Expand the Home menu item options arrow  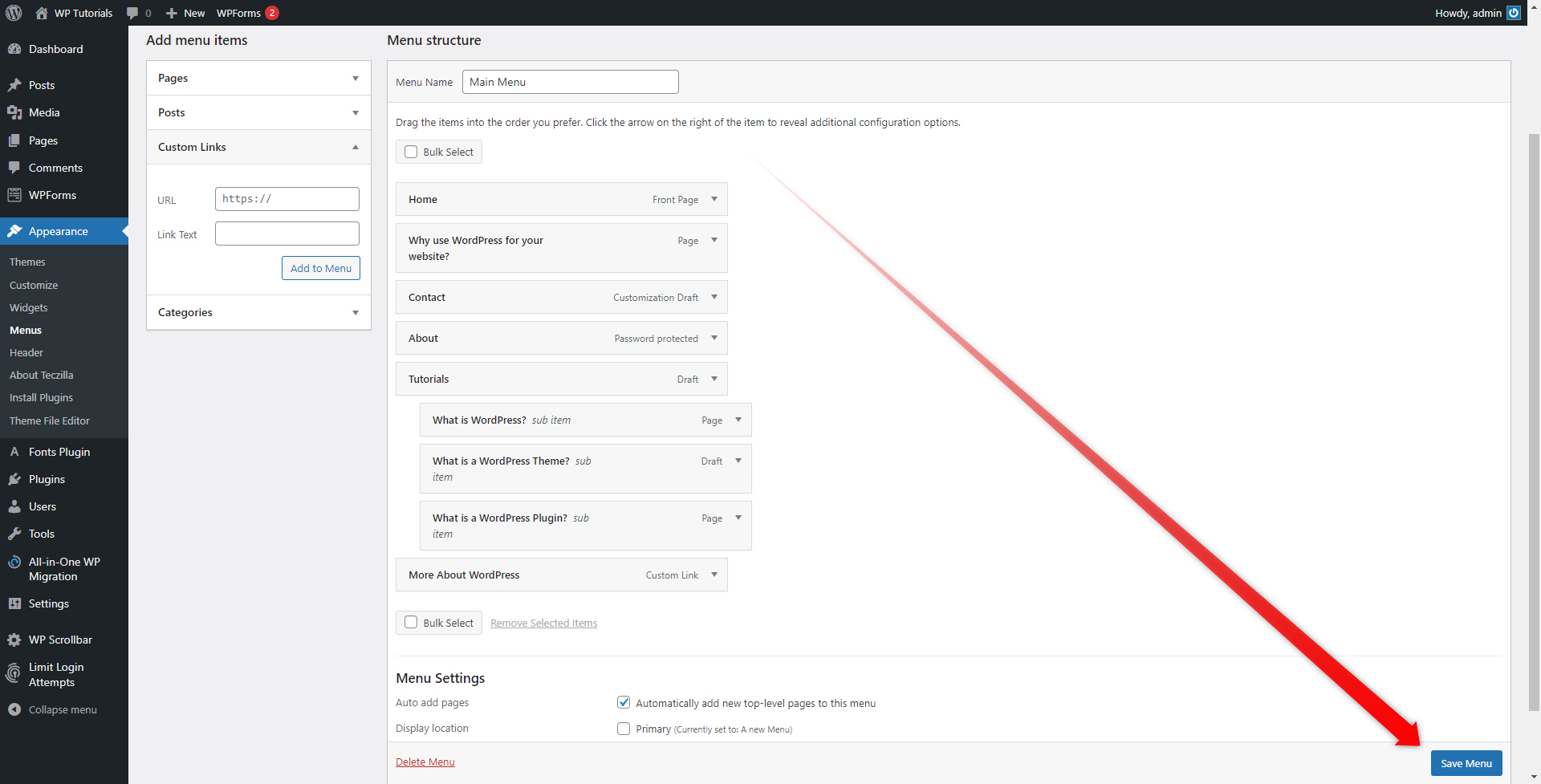tap(714, 199)
